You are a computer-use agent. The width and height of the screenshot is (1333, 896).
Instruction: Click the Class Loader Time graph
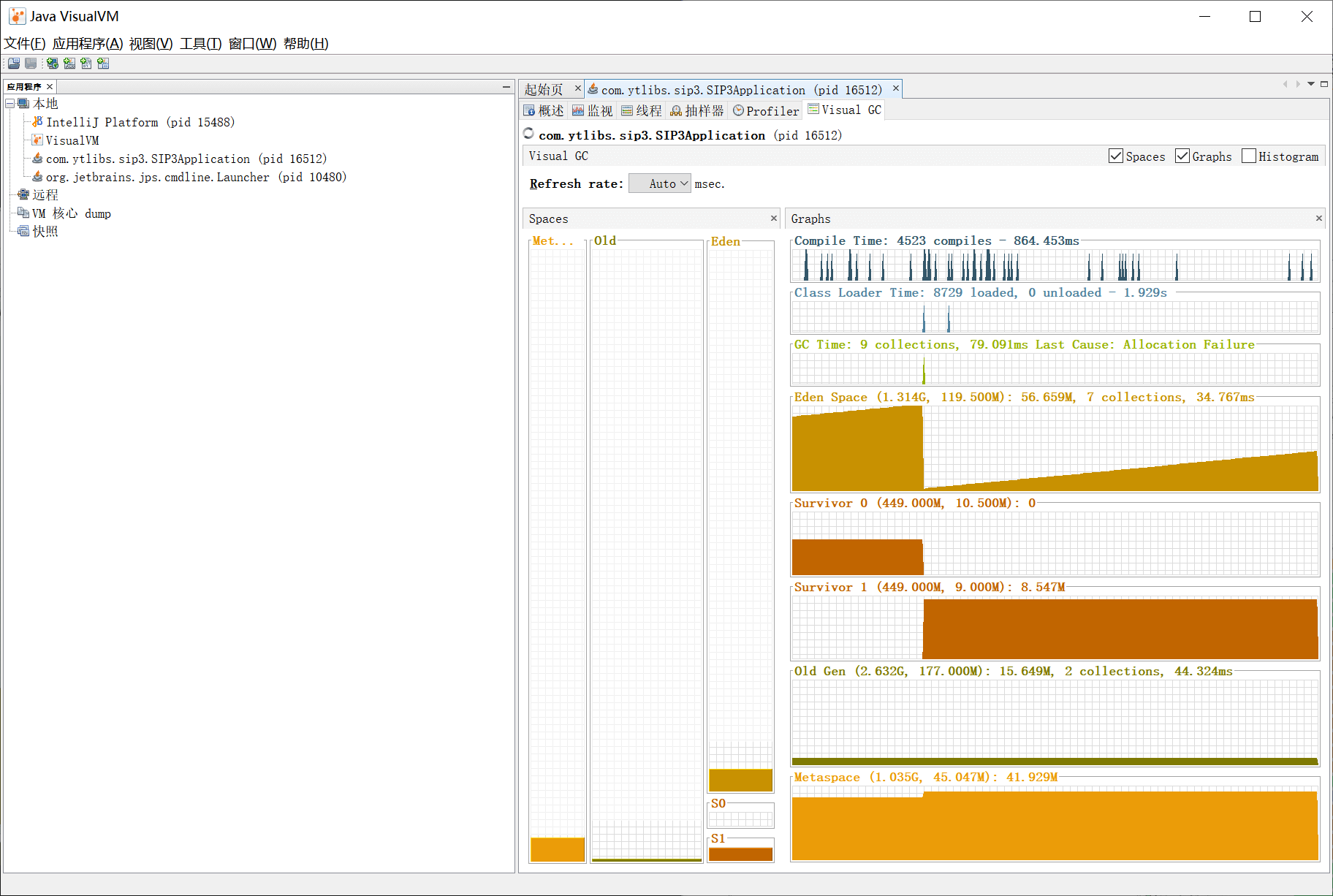(1055, 317)
